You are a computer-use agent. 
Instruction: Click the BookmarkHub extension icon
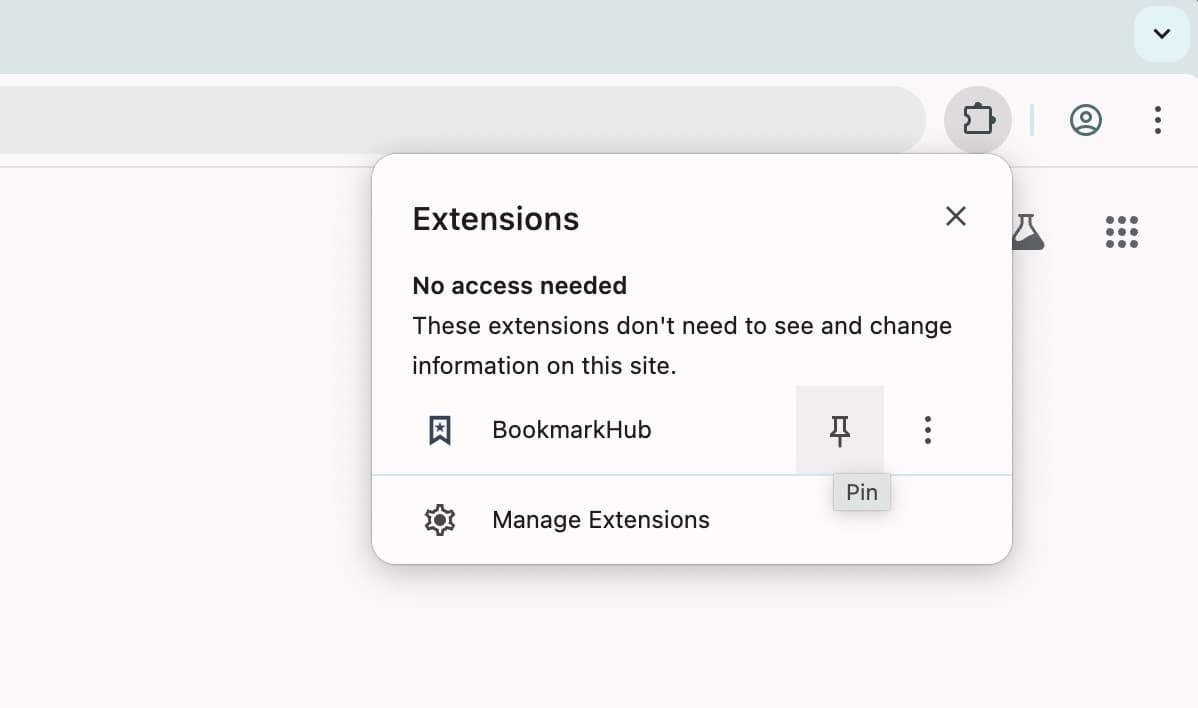click(439, 429)
